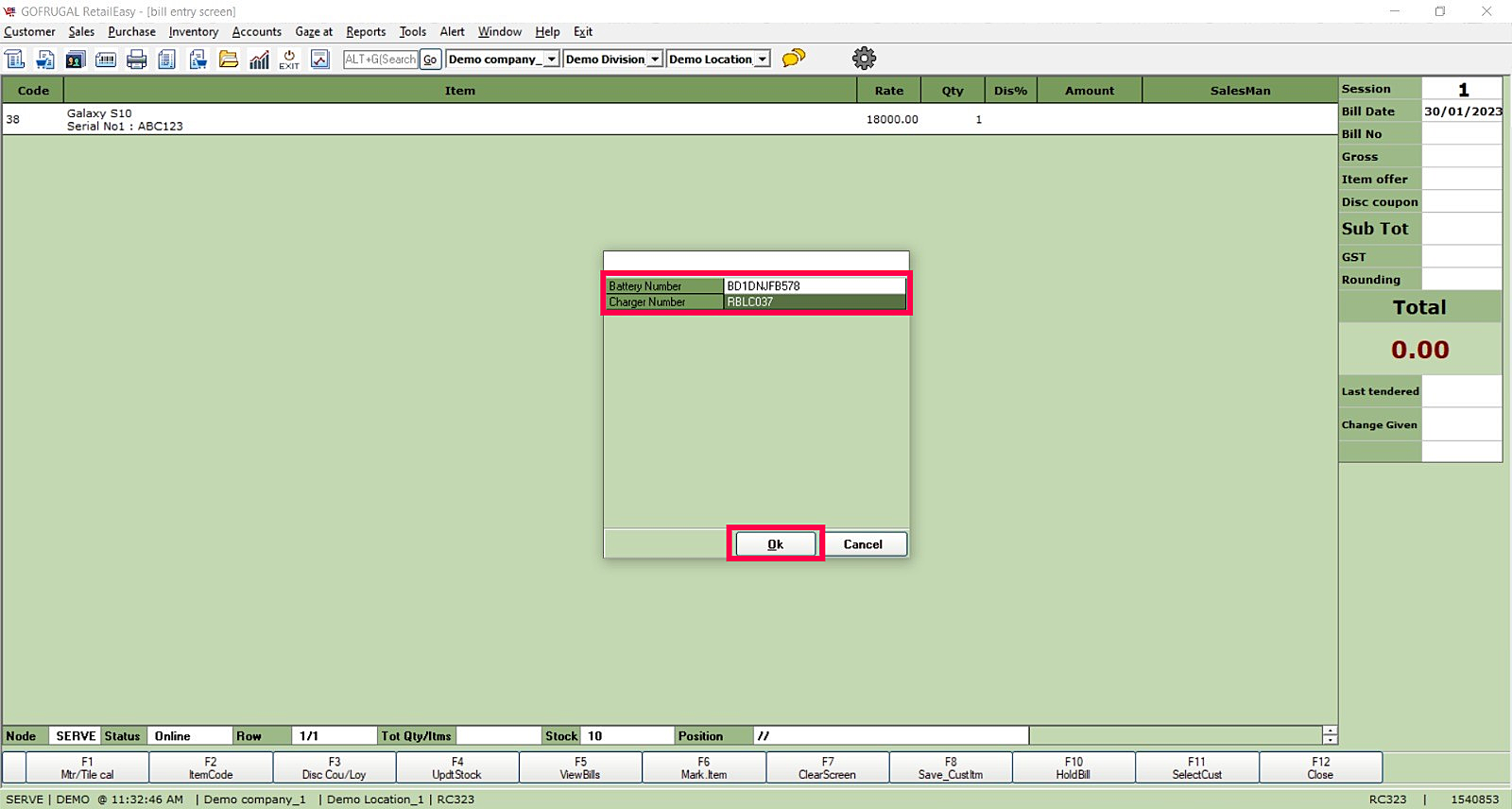1512x809 pixels.
Task: Open the Inventory menu
Action: (194, 32)
